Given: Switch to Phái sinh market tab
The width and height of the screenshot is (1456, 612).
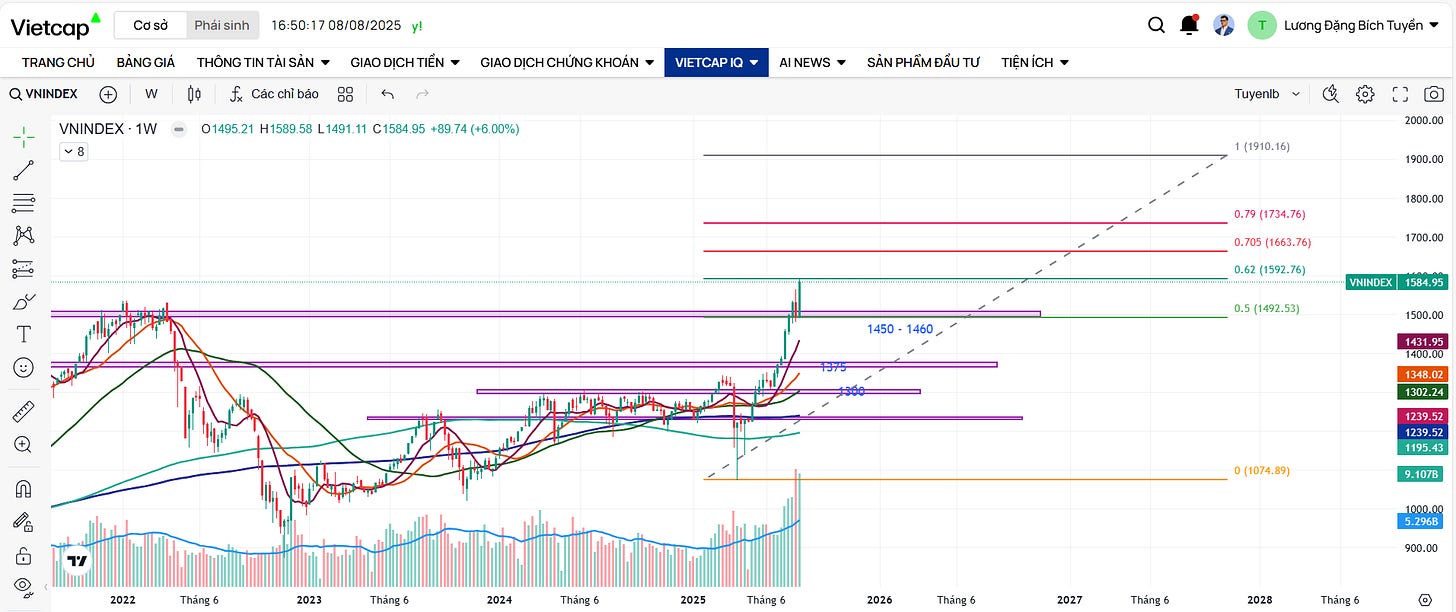Looking at the screenshot, I should (222, 25).
